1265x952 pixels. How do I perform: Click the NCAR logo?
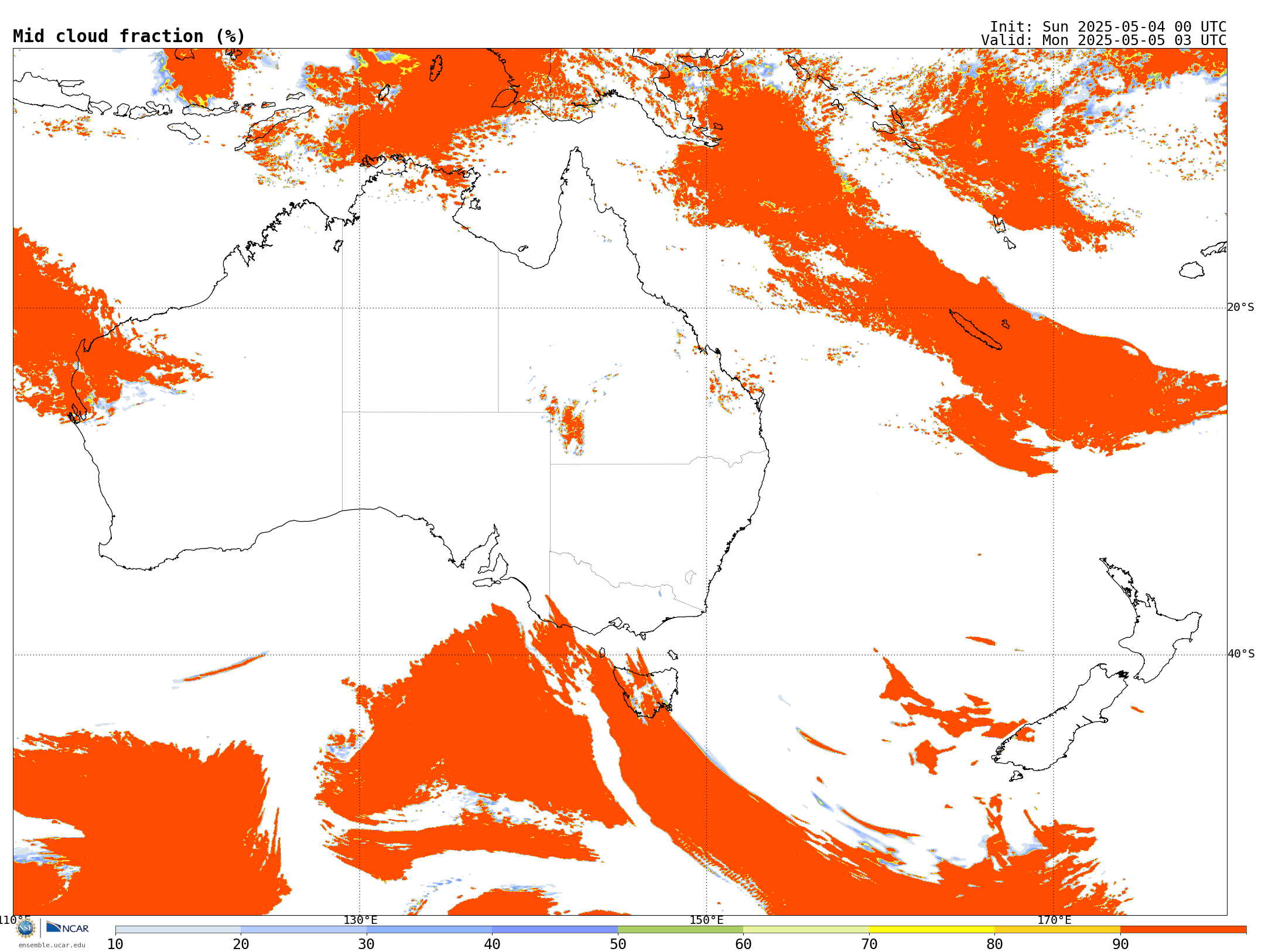click(67, 927)
